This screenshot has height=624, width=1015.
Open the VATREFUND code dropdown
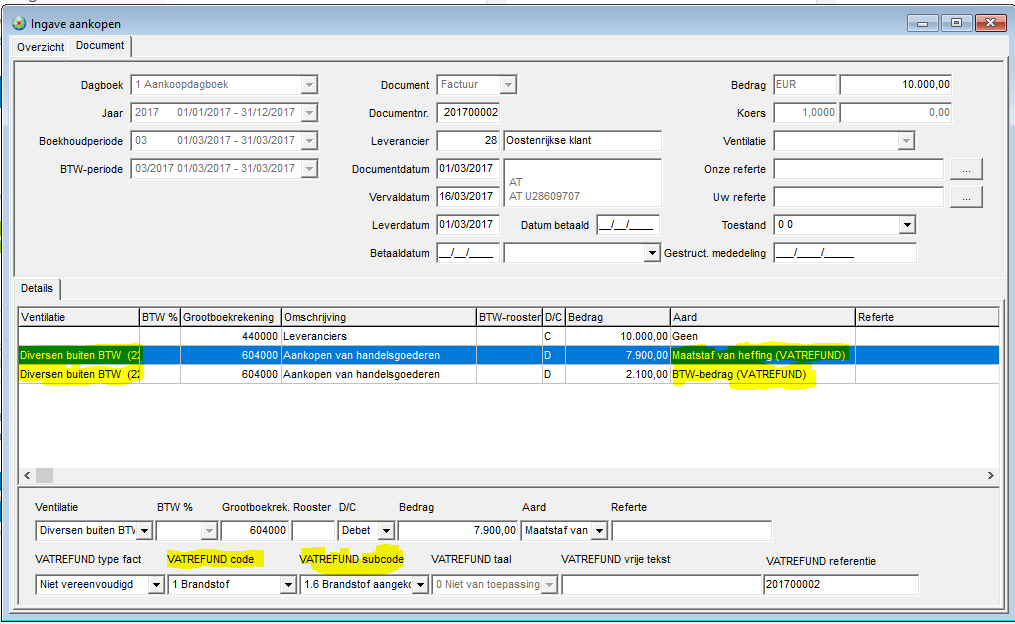click(x=289, y=585)
